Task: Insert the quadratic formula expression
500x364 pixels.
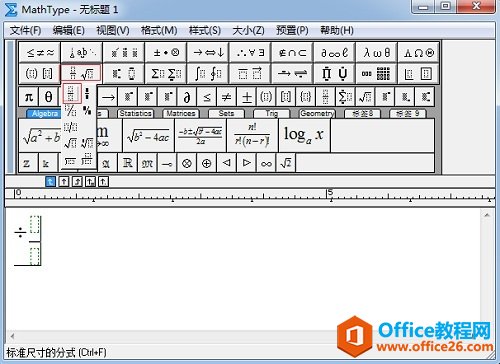Action: click(x=200, y=136)
